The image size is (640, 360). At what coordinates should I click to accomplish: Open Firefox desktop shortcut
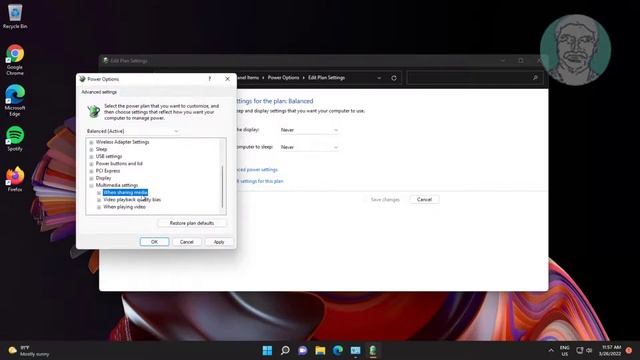15,179
